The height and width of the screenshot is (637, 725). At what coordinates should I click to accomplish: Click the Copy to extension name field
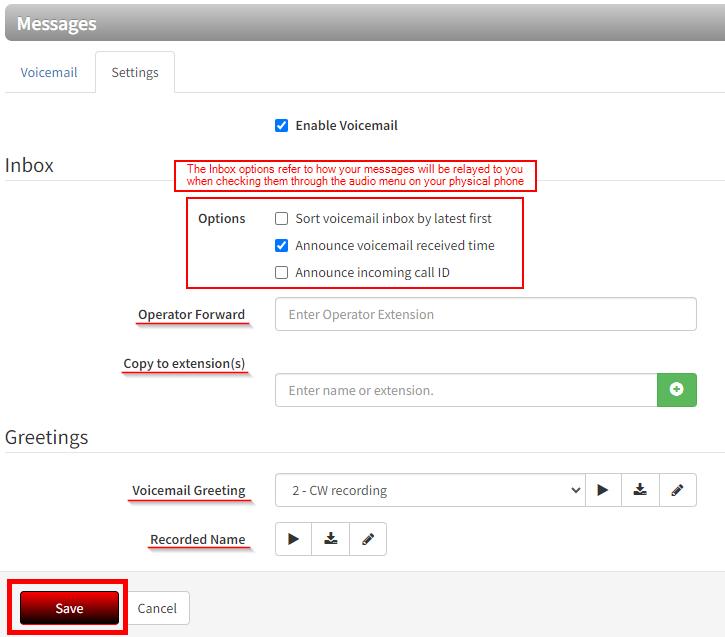(466, 390)
